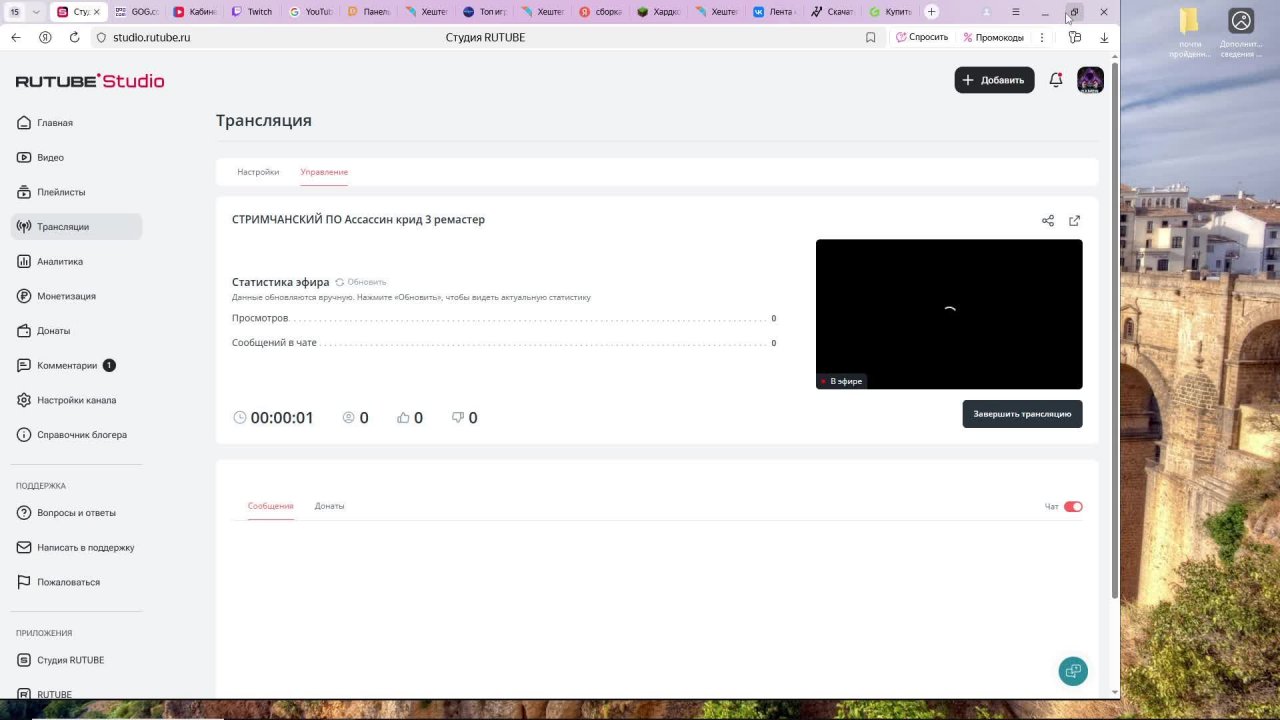
Task: Open the browser hamburger menu
Action: click(x=1016, y=12)
